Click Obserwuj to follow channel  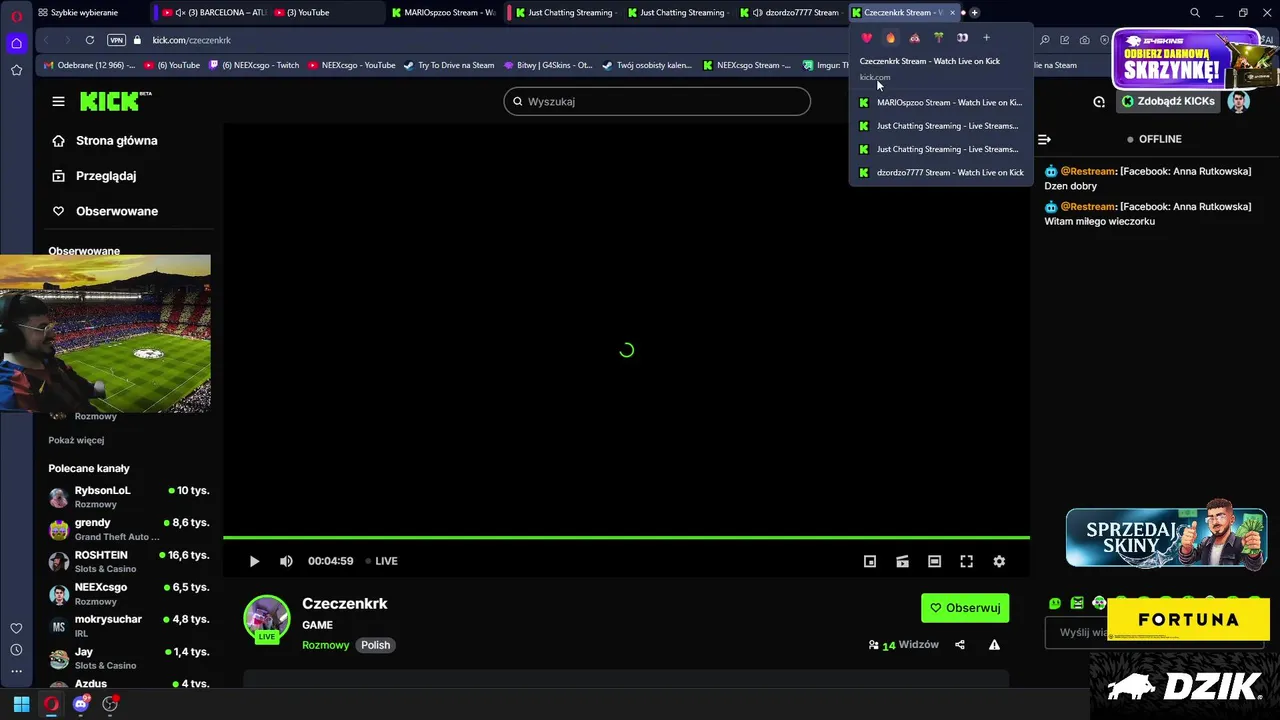[x=965, y=608]
